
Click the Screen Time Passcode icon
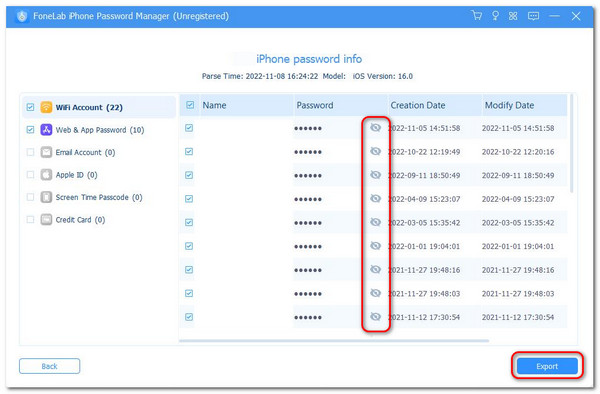point(46,197)
